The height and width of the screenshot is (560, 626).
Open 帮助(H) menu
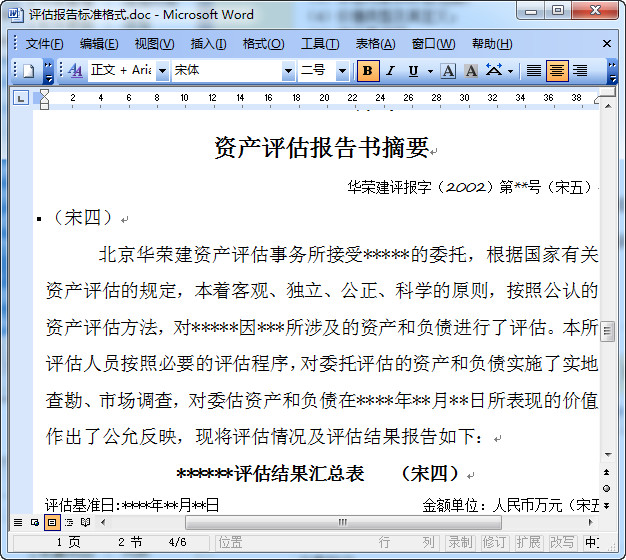pyautogui.click(x=492, y=44)
